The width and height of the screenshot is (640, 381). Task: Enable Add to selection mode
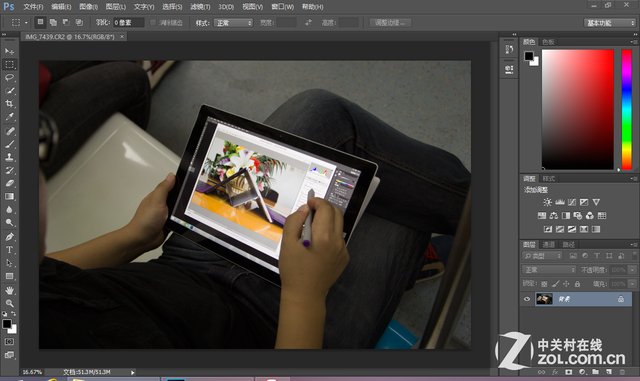click(x=53, y=22)
